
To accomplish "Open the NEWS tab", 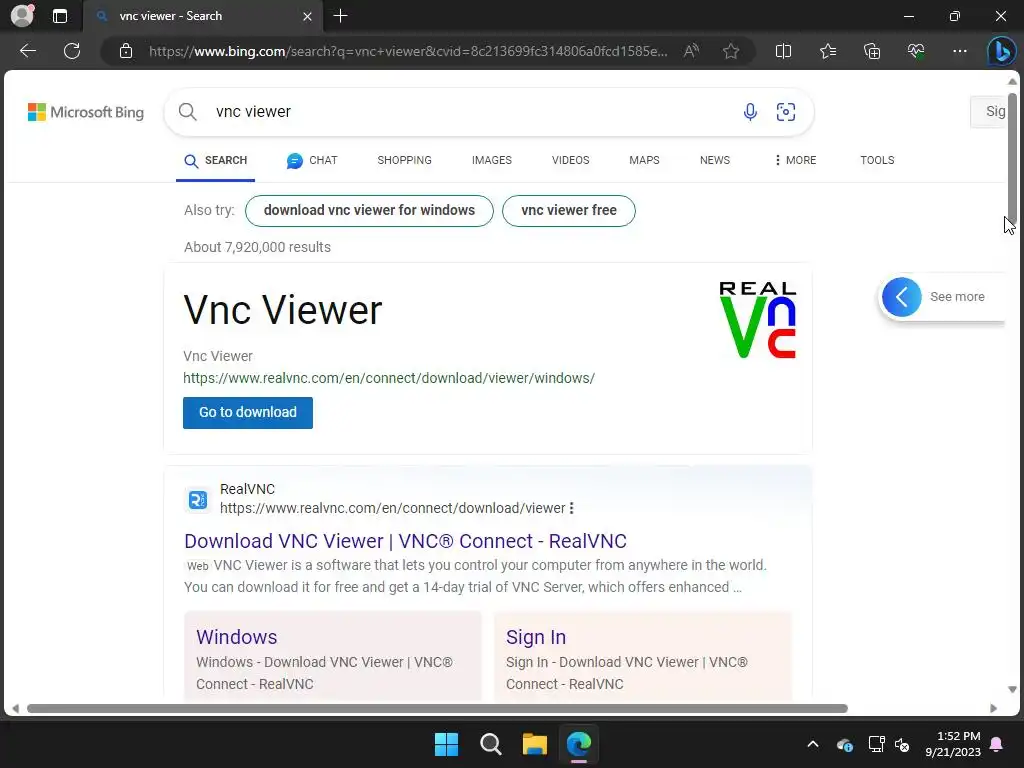I will click(x=714, y=161).
